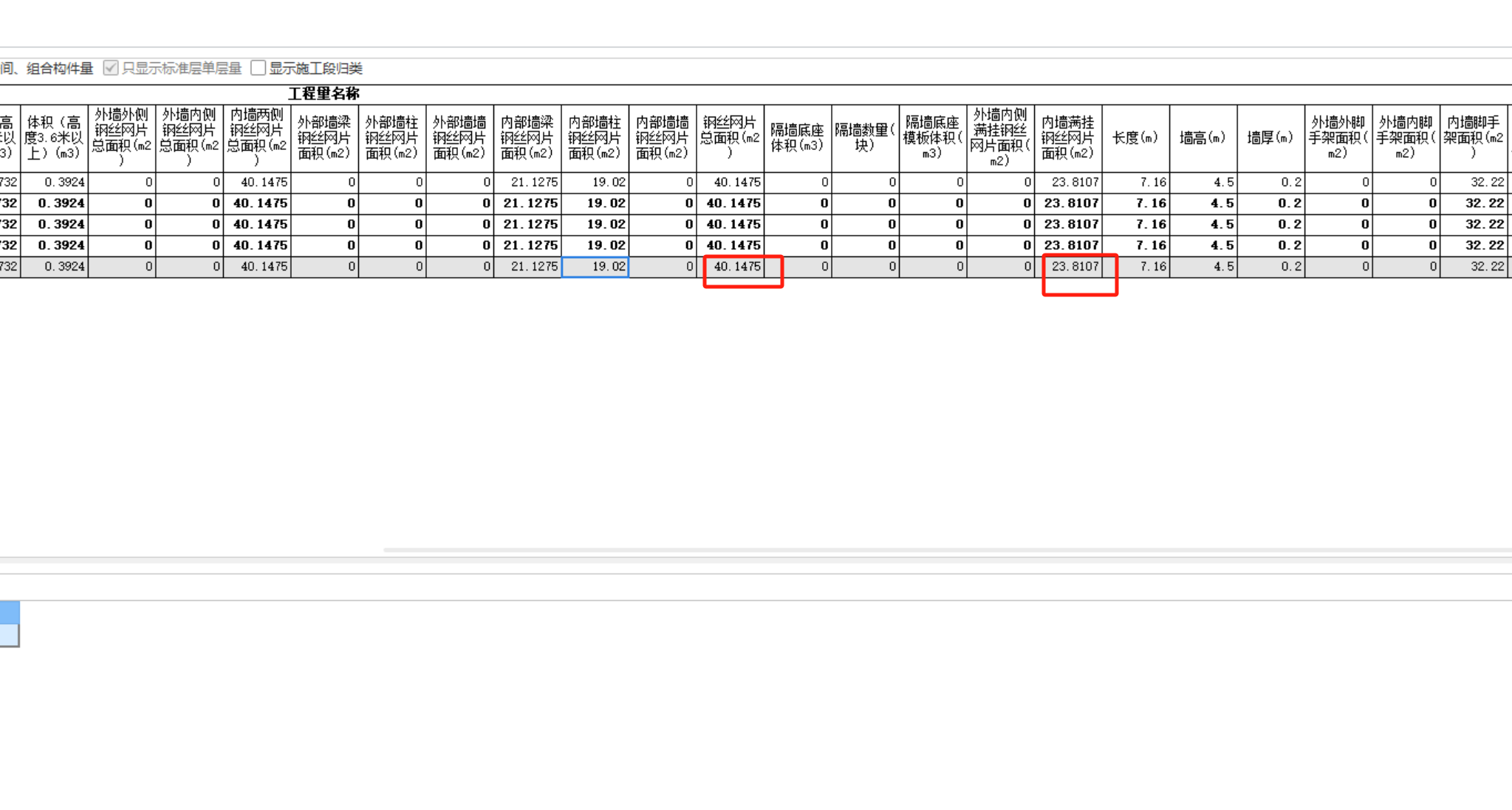
Task: Select the 外墙外脚手架面积(m2) column header
Action: pyautogui.click(x=1338, y=138)
